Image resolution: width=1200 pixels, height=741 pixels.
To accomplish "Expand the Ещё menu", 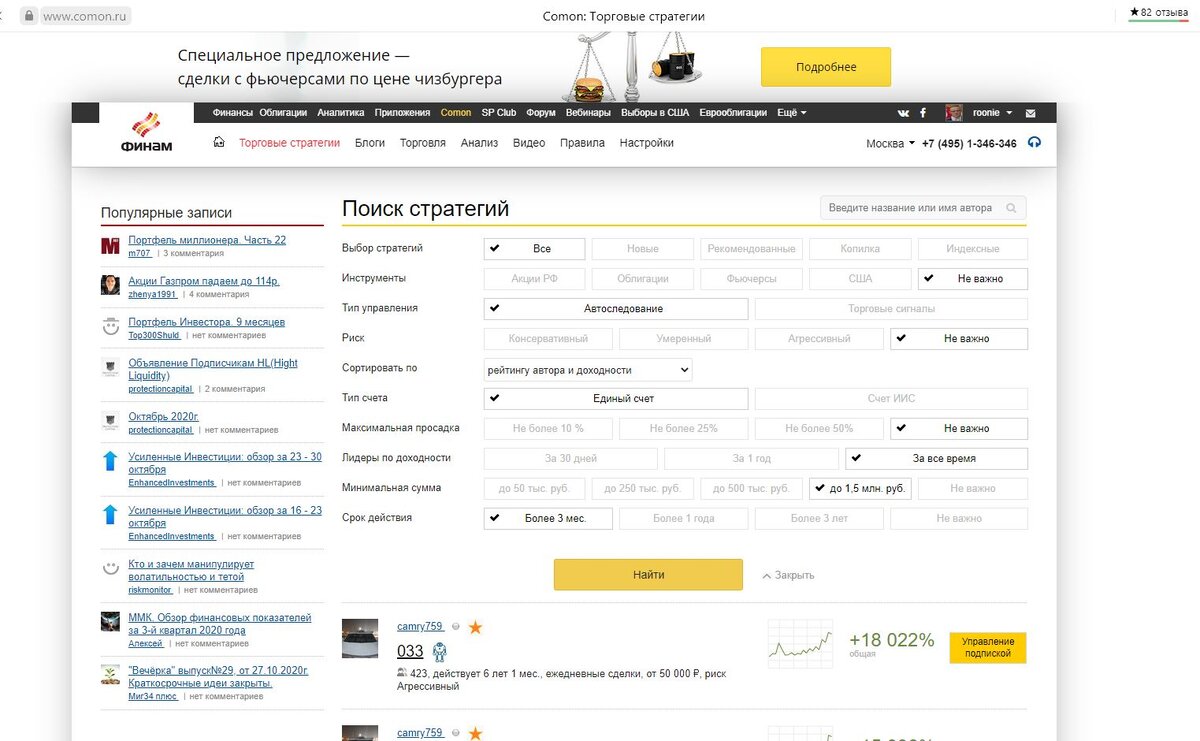I will [792, 113].
